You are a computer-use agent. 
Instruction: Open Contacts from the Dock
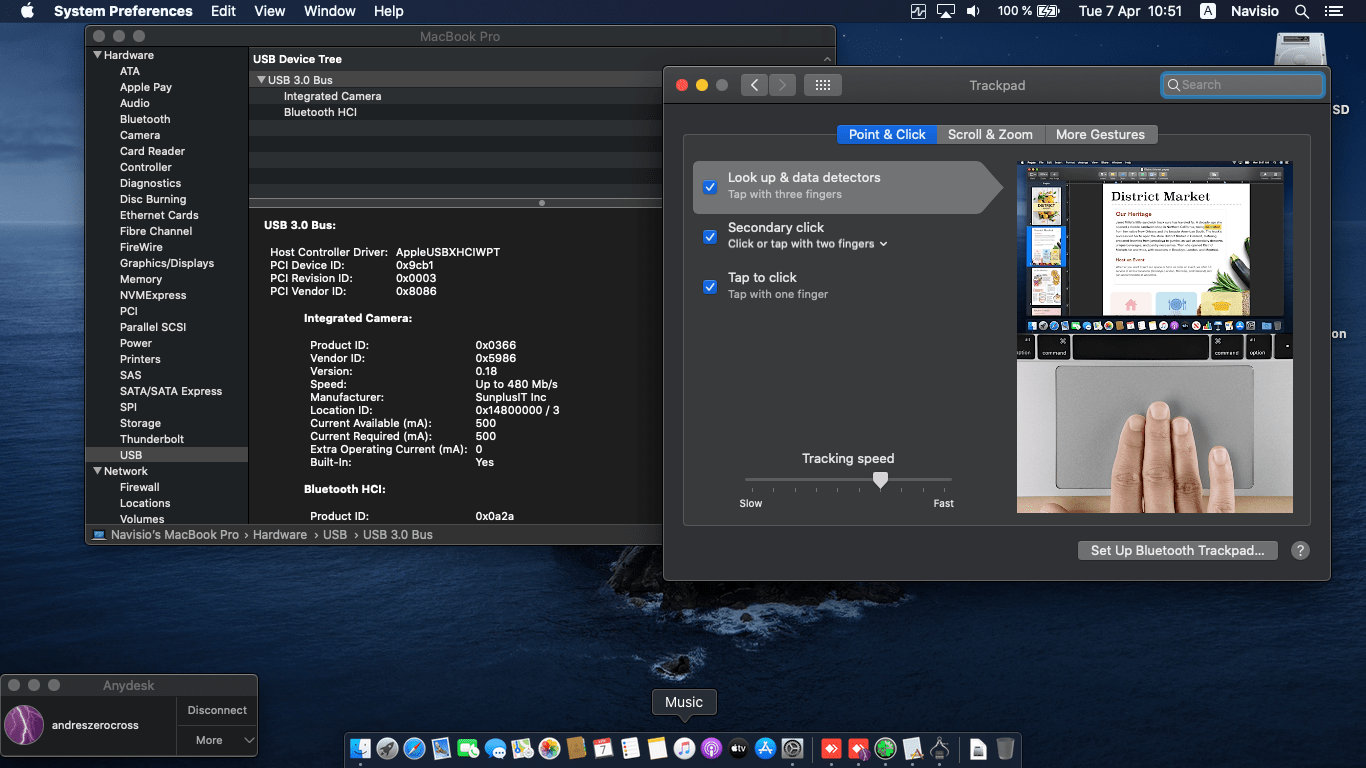(x=576, y=748)
